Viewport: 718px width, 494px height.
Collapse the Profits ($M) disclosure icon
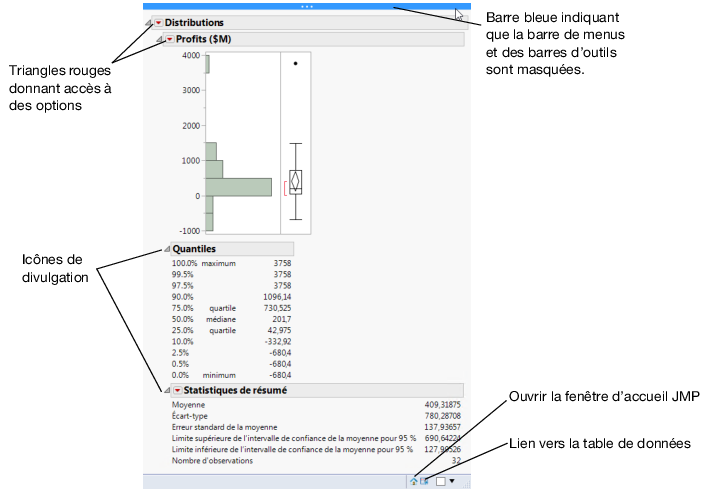pyautogui.click(x=159, y=39)
